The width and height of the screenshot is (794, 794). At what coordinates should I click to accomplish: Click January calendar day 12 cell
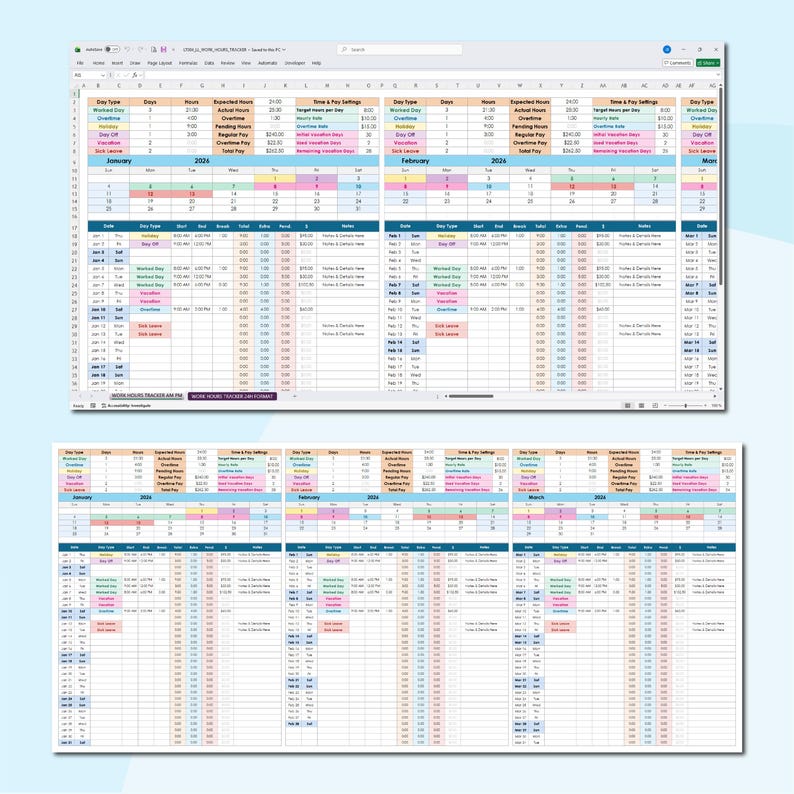coord(150,194)
